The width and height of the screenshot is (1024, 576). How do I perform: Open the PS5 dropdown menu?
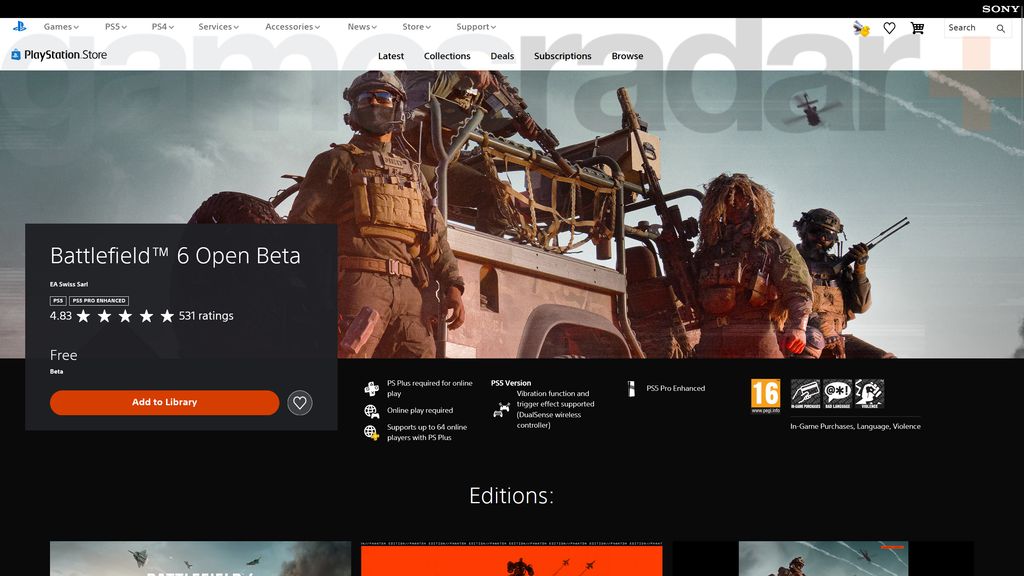click(114, 27)
